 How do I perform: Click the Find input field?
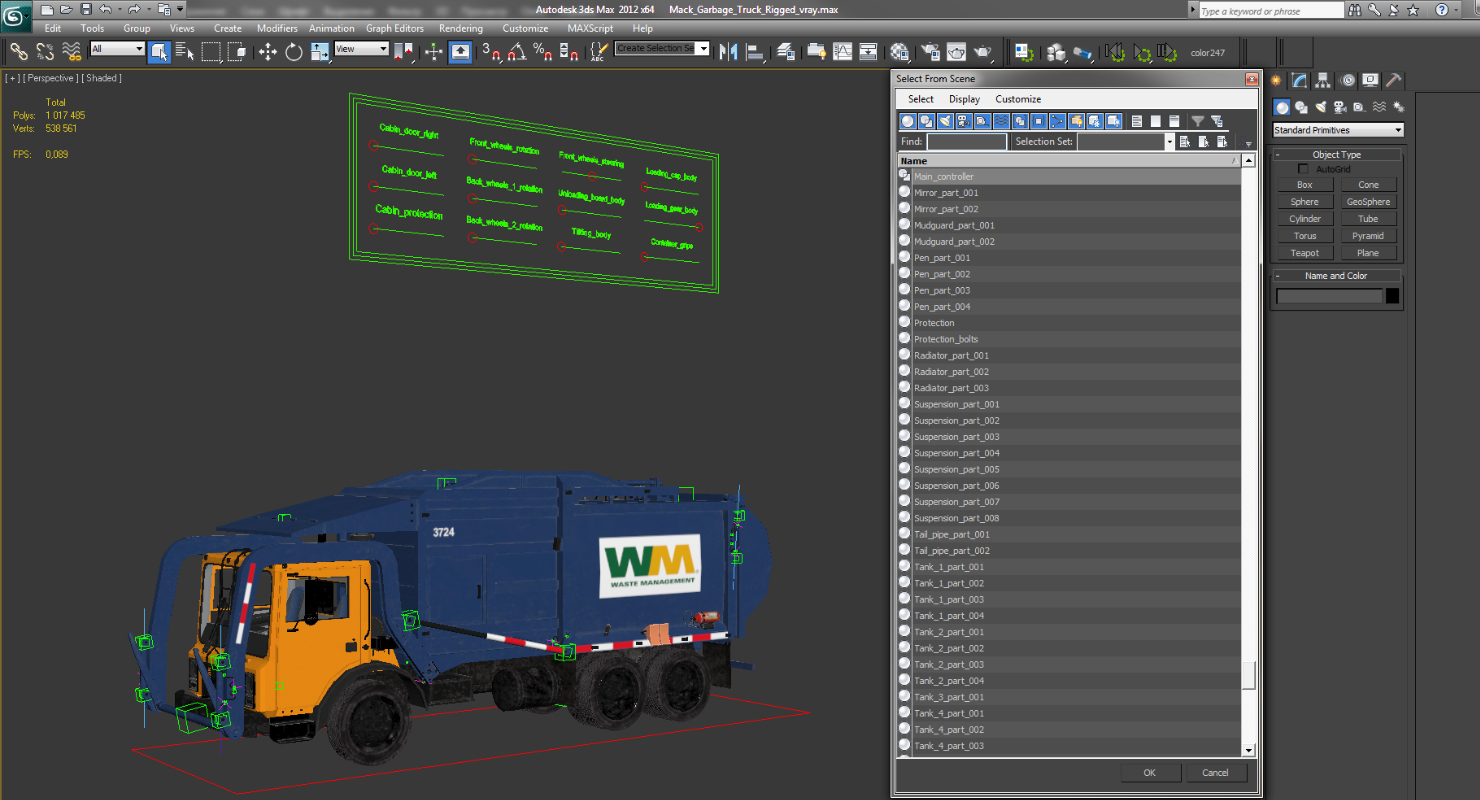coord(966,142)
